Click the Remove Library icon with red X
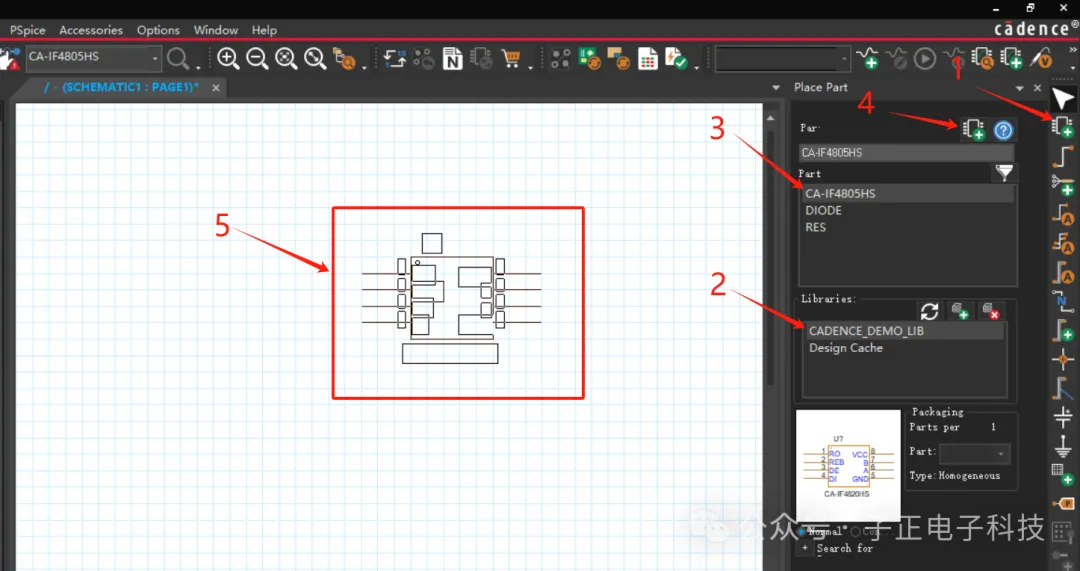Screen dimensions: 1080x571 click(x=991, y=311)
